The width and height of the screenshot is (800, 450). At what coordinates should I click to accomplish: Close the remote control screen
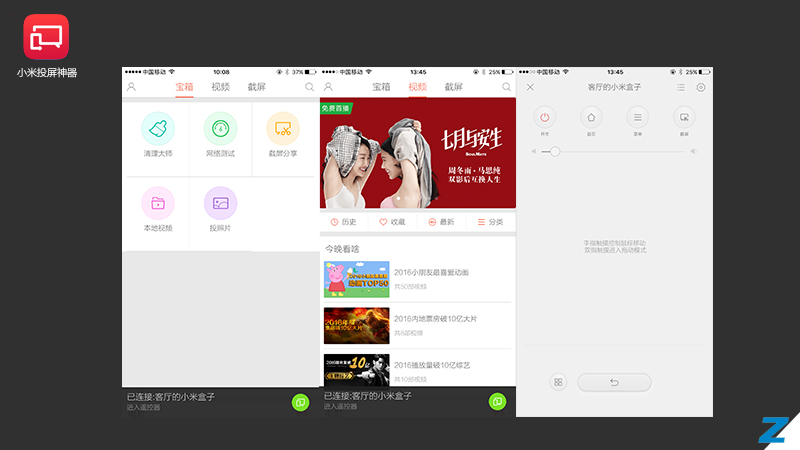click(x=530, y=87)
